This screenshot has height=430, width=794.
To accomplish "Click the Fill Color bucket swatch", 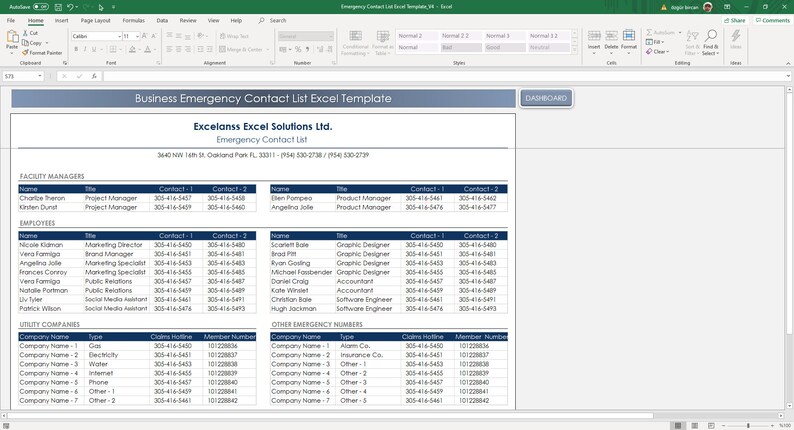I will [132, 50].
